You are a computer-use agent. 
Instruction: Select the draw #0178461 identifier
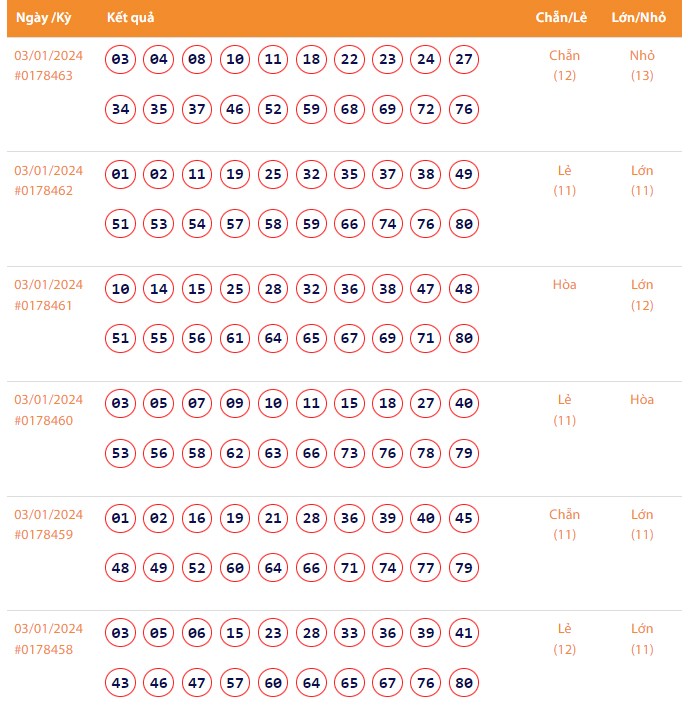(43, 305)
